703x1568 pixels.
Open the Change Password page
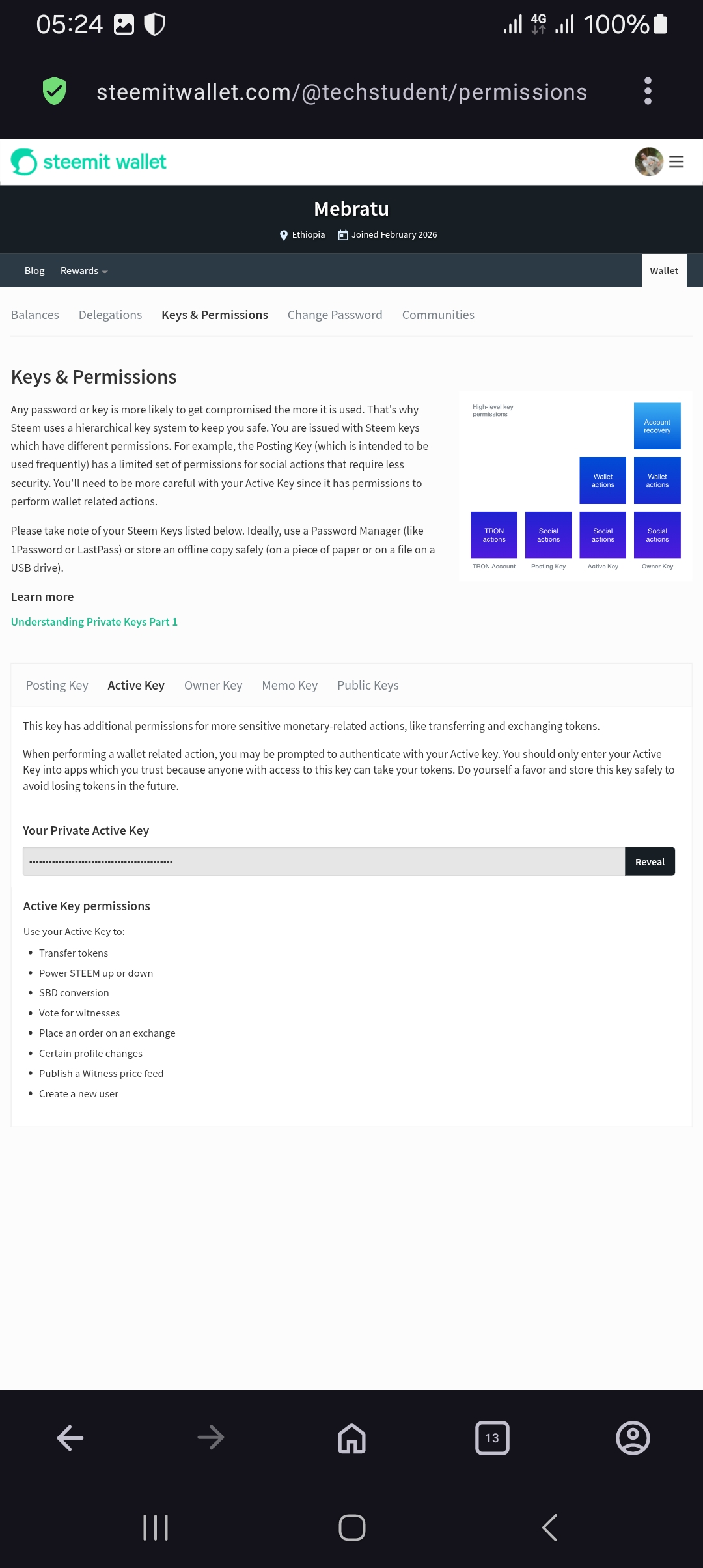point(335,315)
